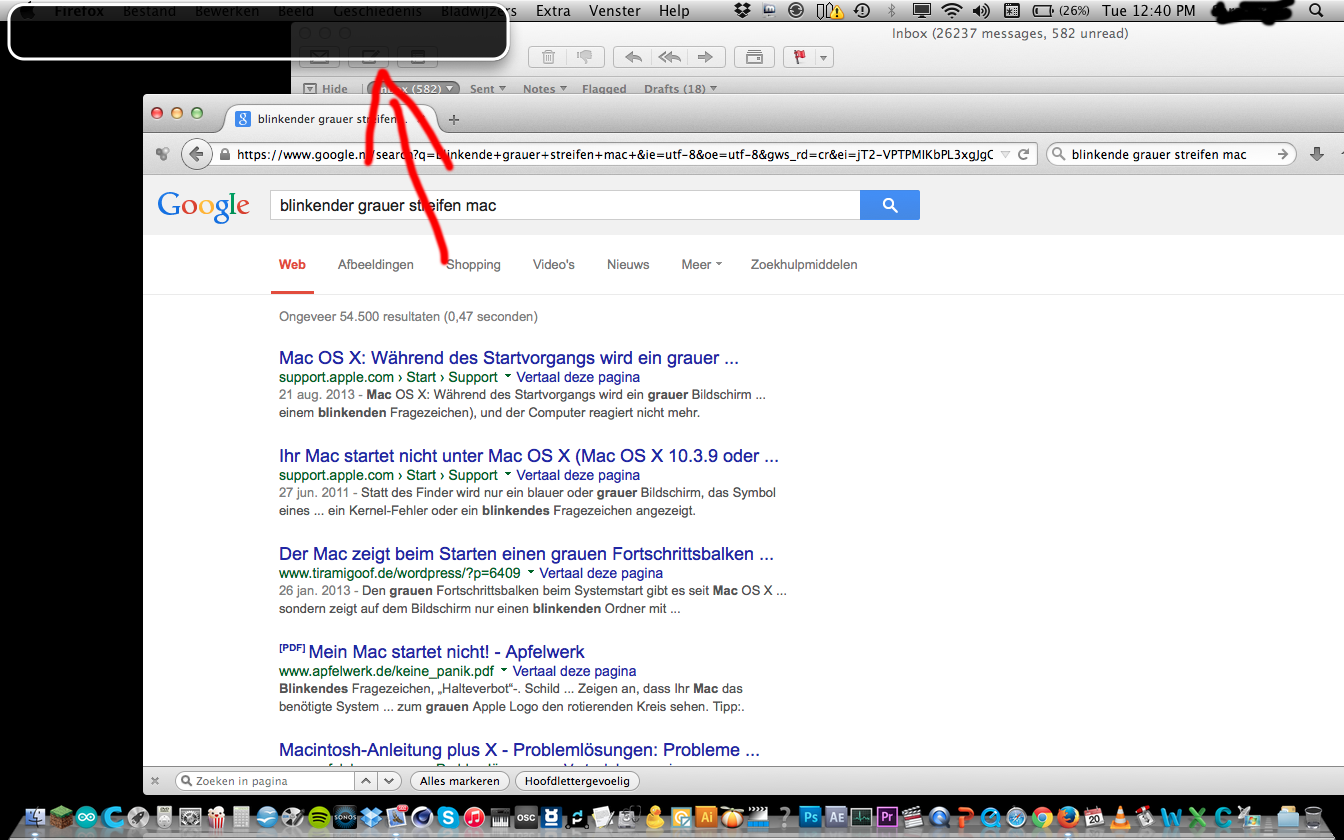Open Zoekhulpmiddelen search tools
1344x840 pixels.
tap(804, 265)
